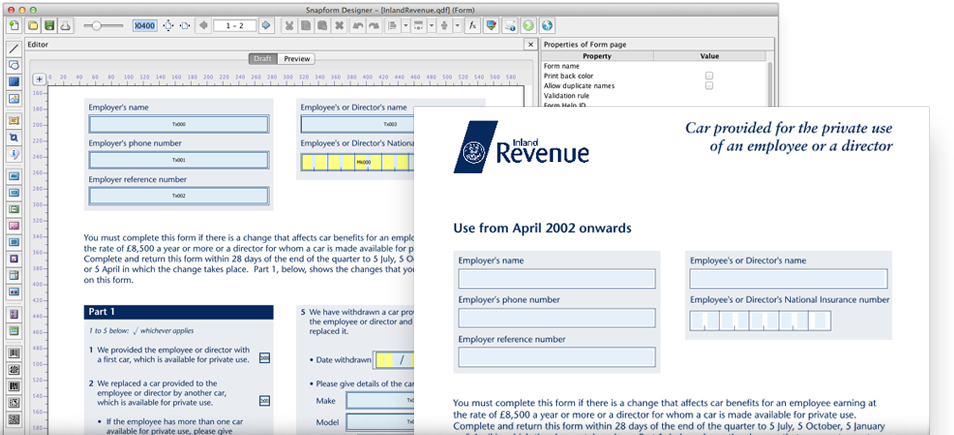Select the Tx001 phone number field
Image resolution: width=954 pixels, height=435 pixels.
[x=178, y=160]
